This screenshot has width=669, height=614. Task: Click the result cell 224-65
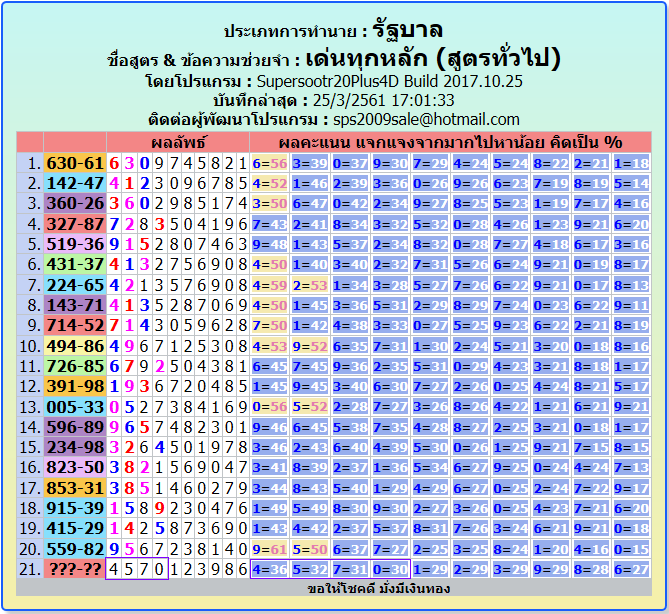coord(75,285)
